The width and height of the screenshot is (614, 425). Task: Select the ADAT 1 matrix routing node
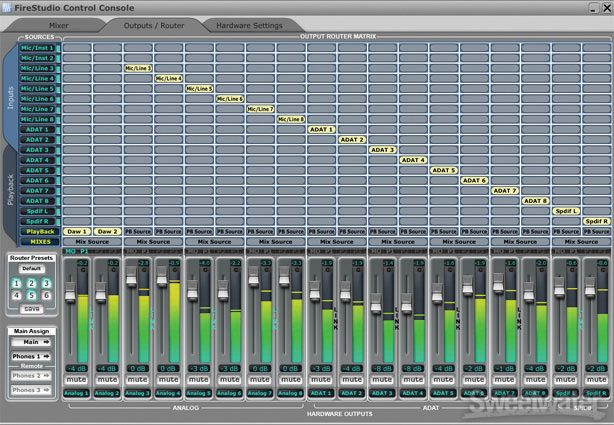[321, 129]
